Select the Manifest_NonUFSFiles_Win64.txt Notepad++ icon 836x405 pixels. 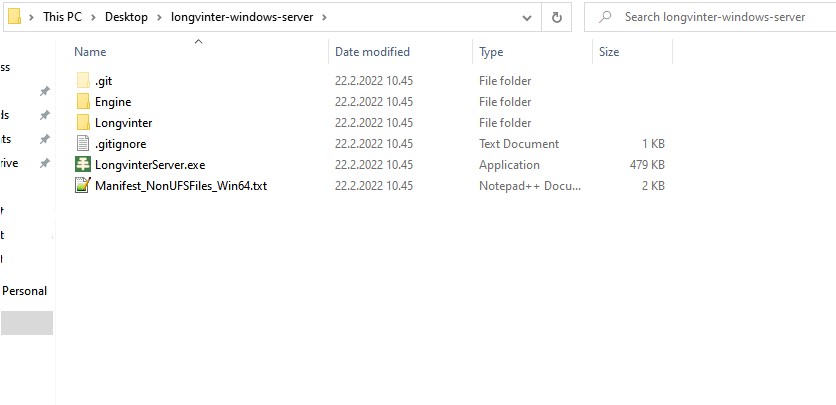(83, 186)
